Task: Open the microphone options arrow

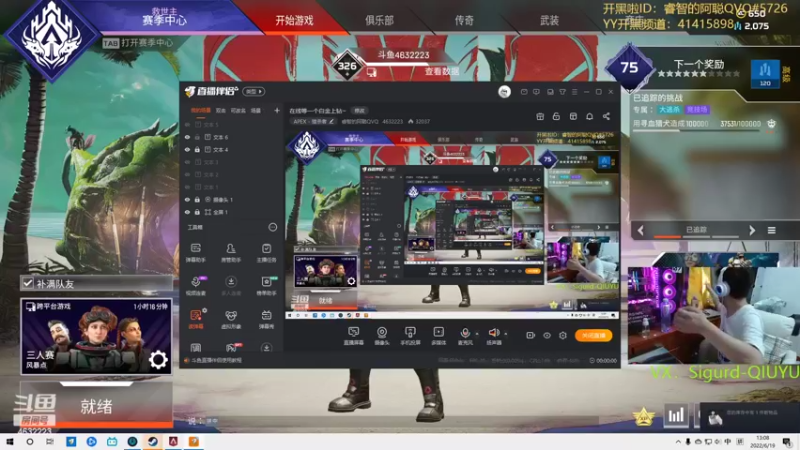Action: pos(477,334)
